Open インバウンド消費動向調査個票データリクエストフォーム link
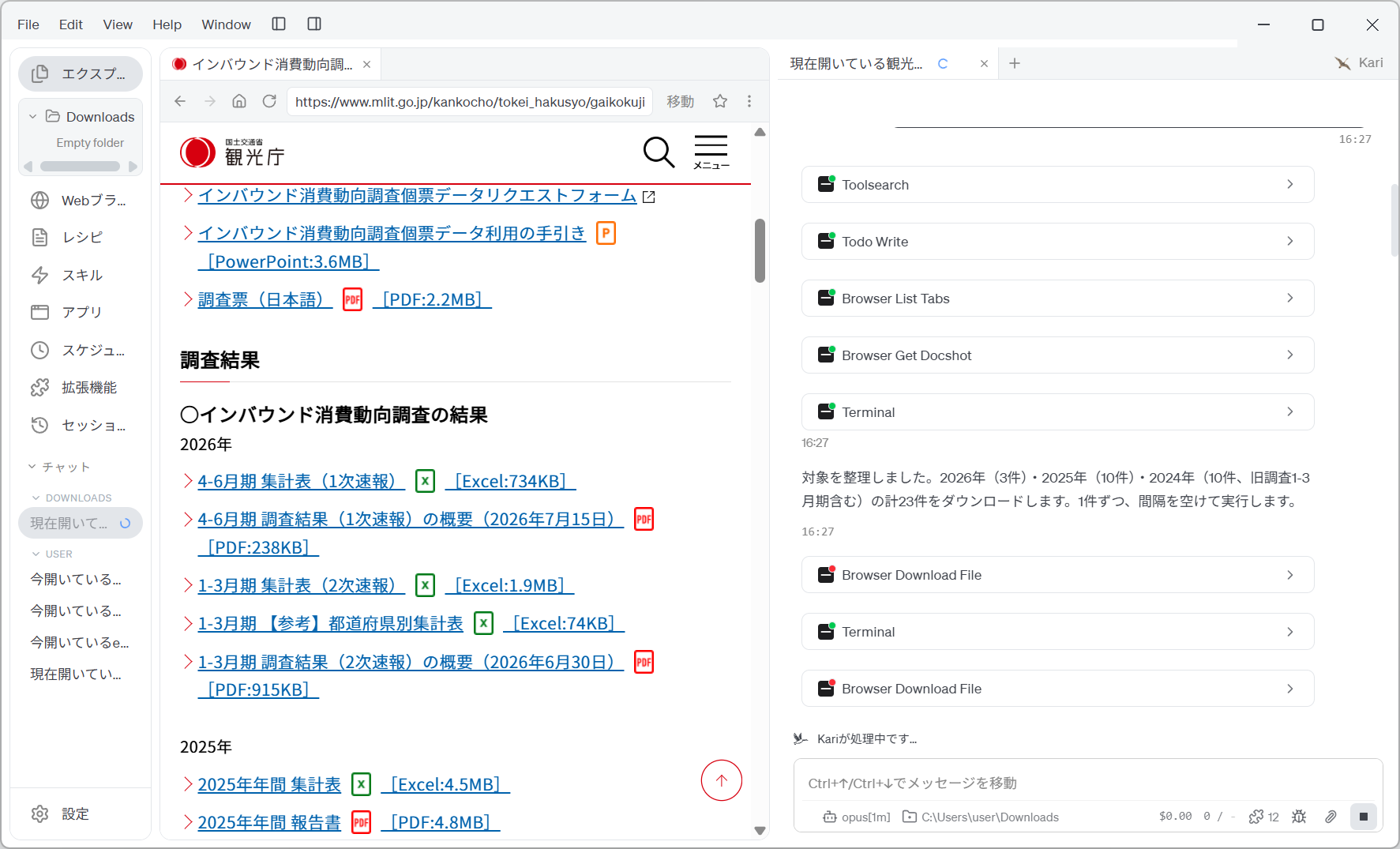 [x=417, y=195]
